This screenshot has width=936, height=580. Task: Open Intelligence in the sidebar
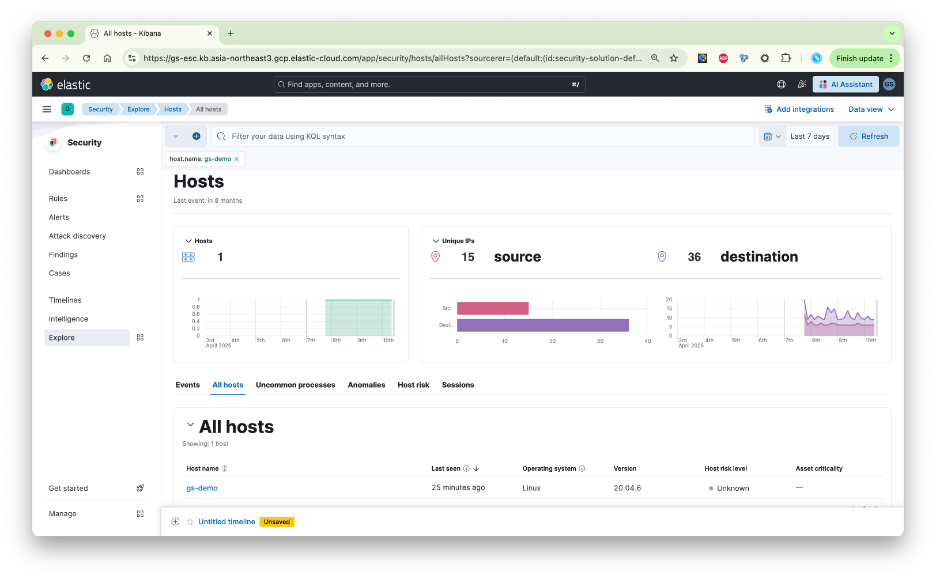[x=69, y=319]
